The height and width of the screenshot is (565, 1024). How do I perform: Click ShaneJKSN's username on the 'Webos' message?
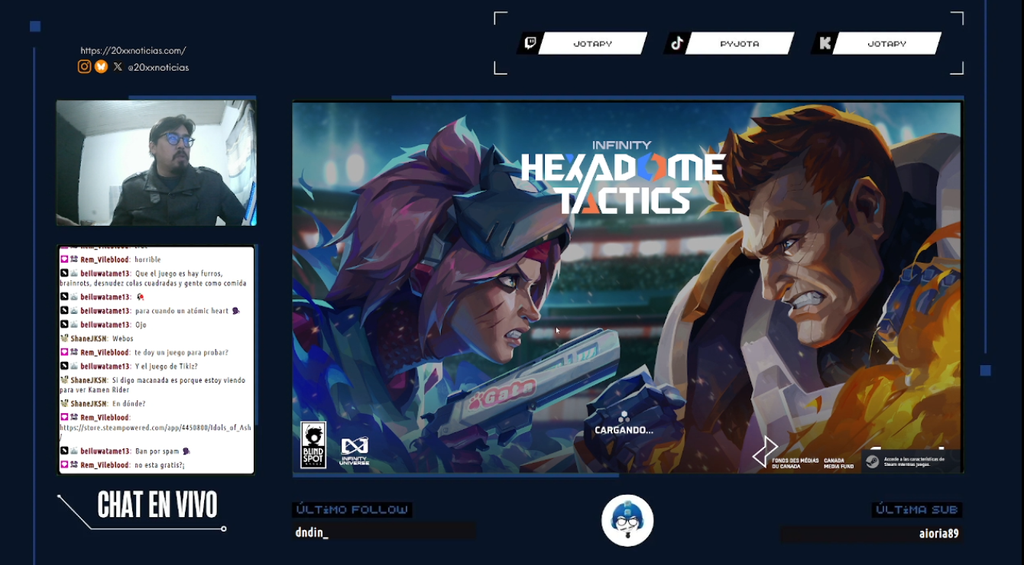(x=89, y=338)
